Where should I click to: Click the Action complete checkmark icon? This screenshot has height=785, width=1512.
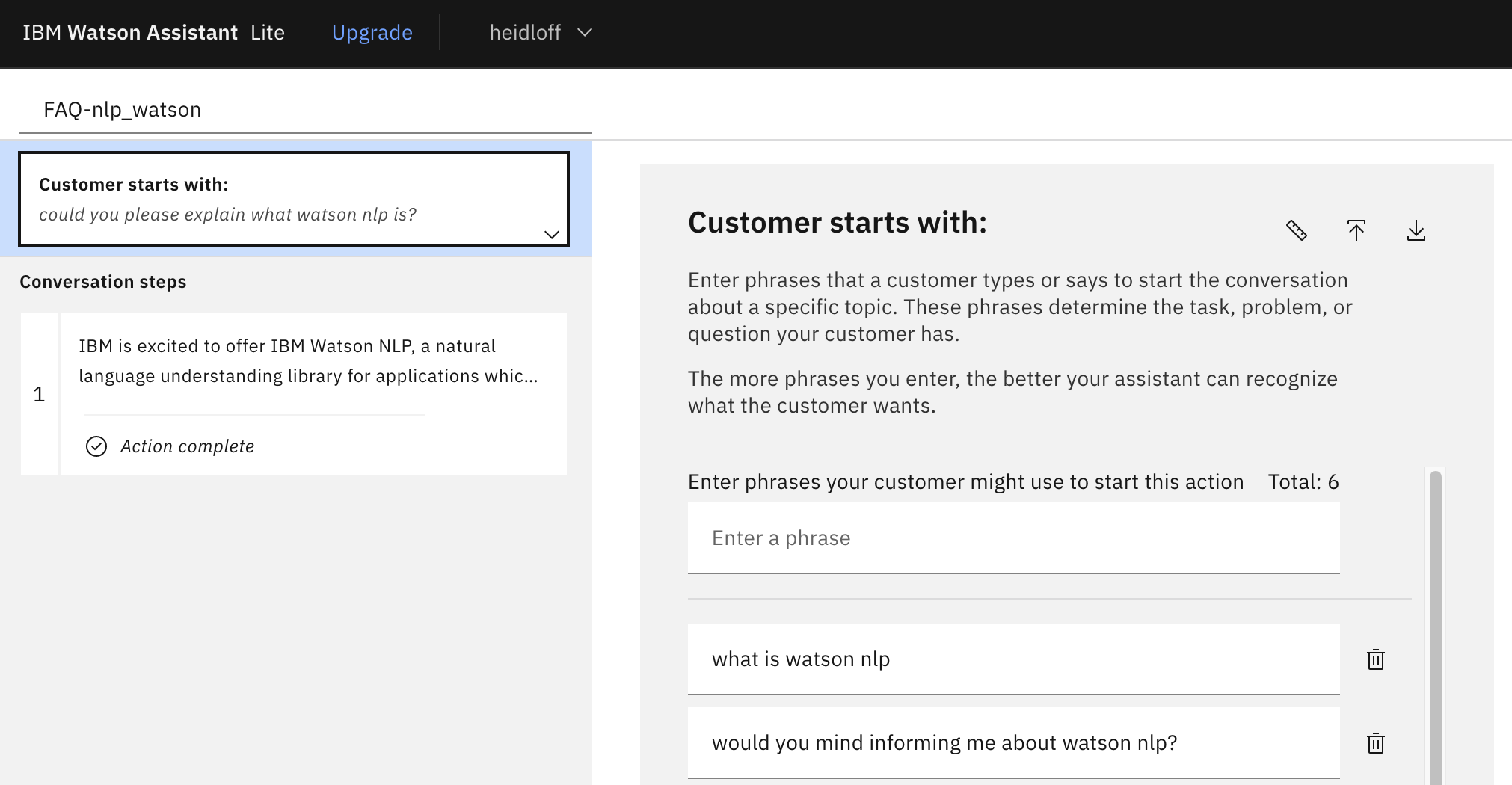click(x=96, y=446)
